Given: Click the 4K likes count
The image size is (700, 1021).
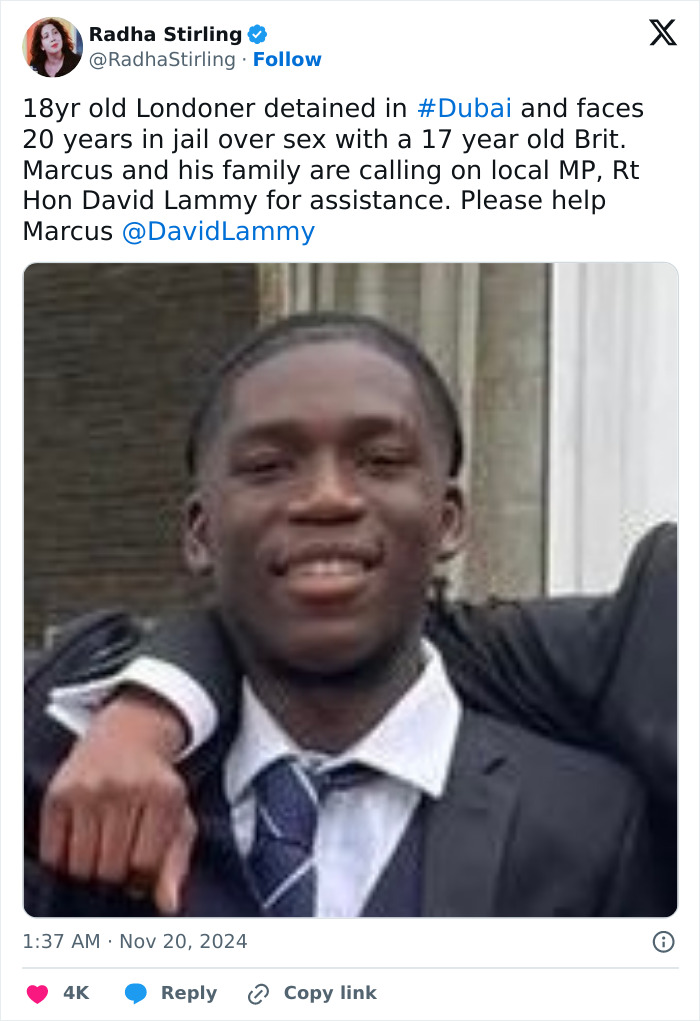Looking at the screenshot, I should pyautogui.click(x=76, y=993).
